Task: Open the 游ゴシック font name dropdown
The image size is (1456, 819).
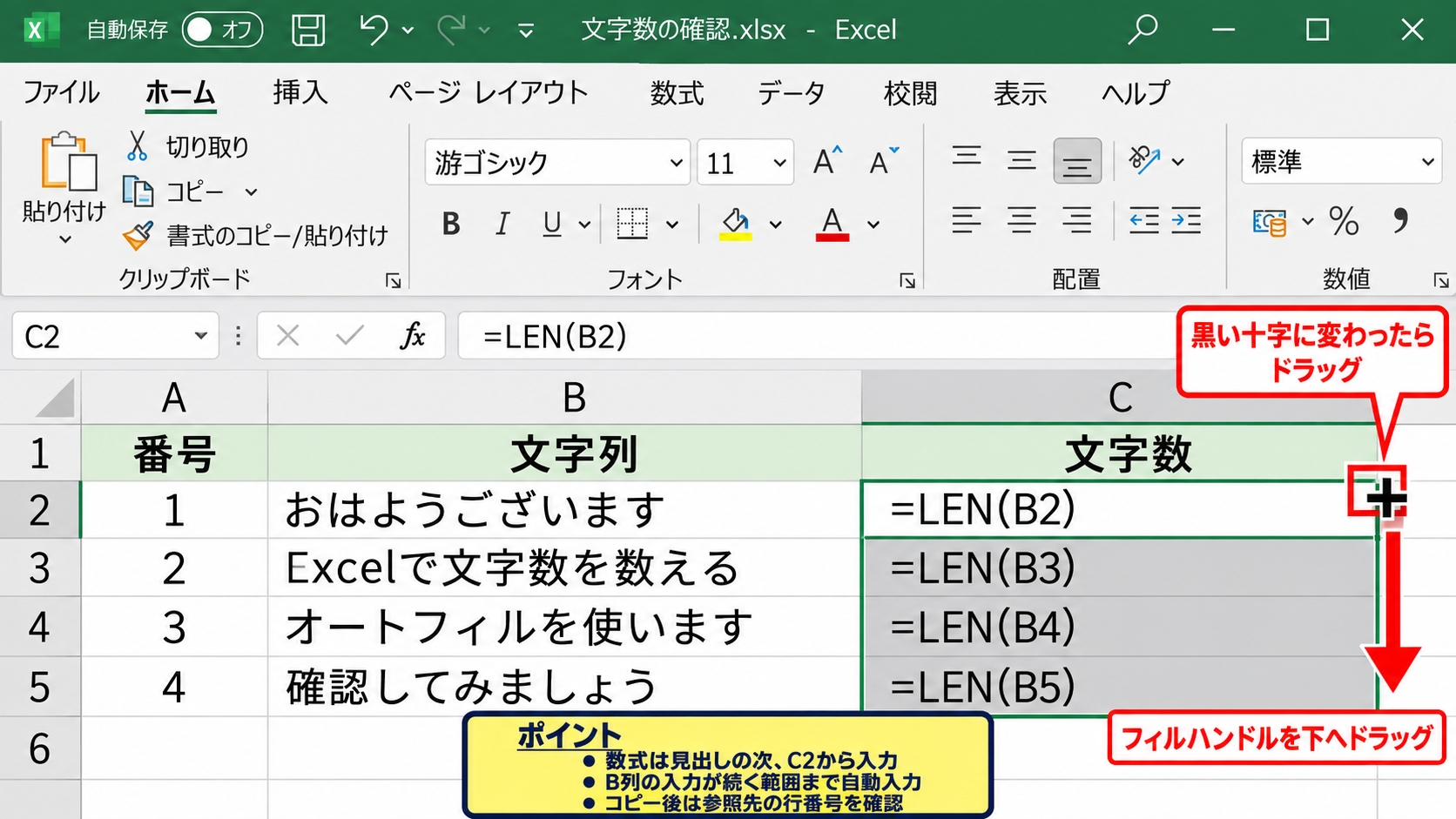Action: tap(677, 163)
